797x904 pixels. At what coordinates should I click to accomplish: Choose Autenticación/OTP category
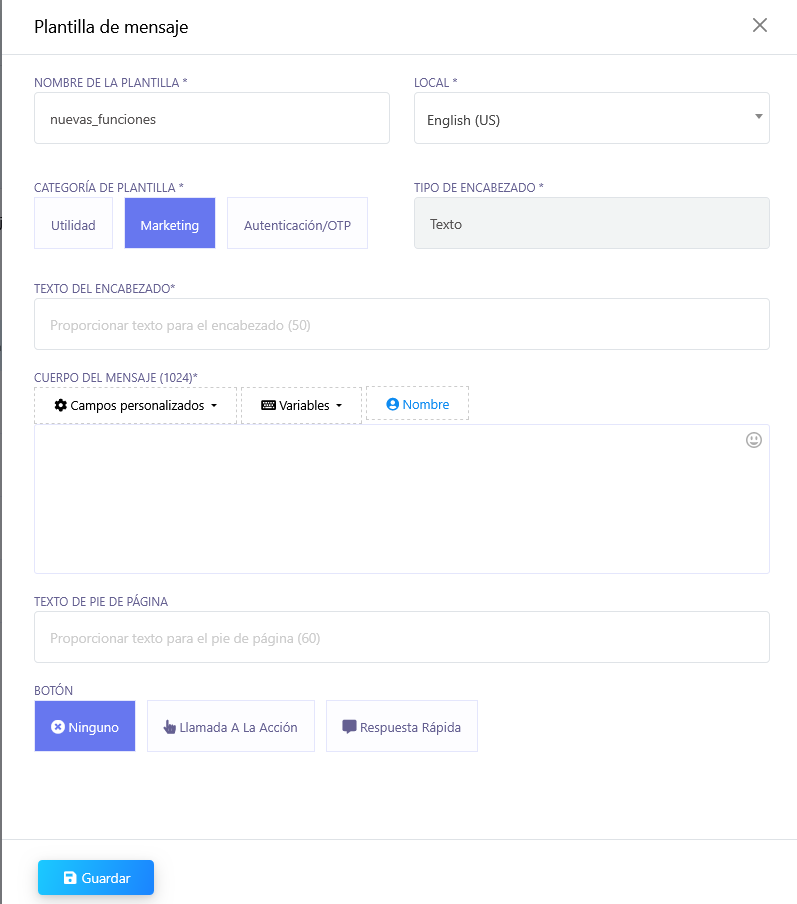pyautogui.click(x=297, y=224)
